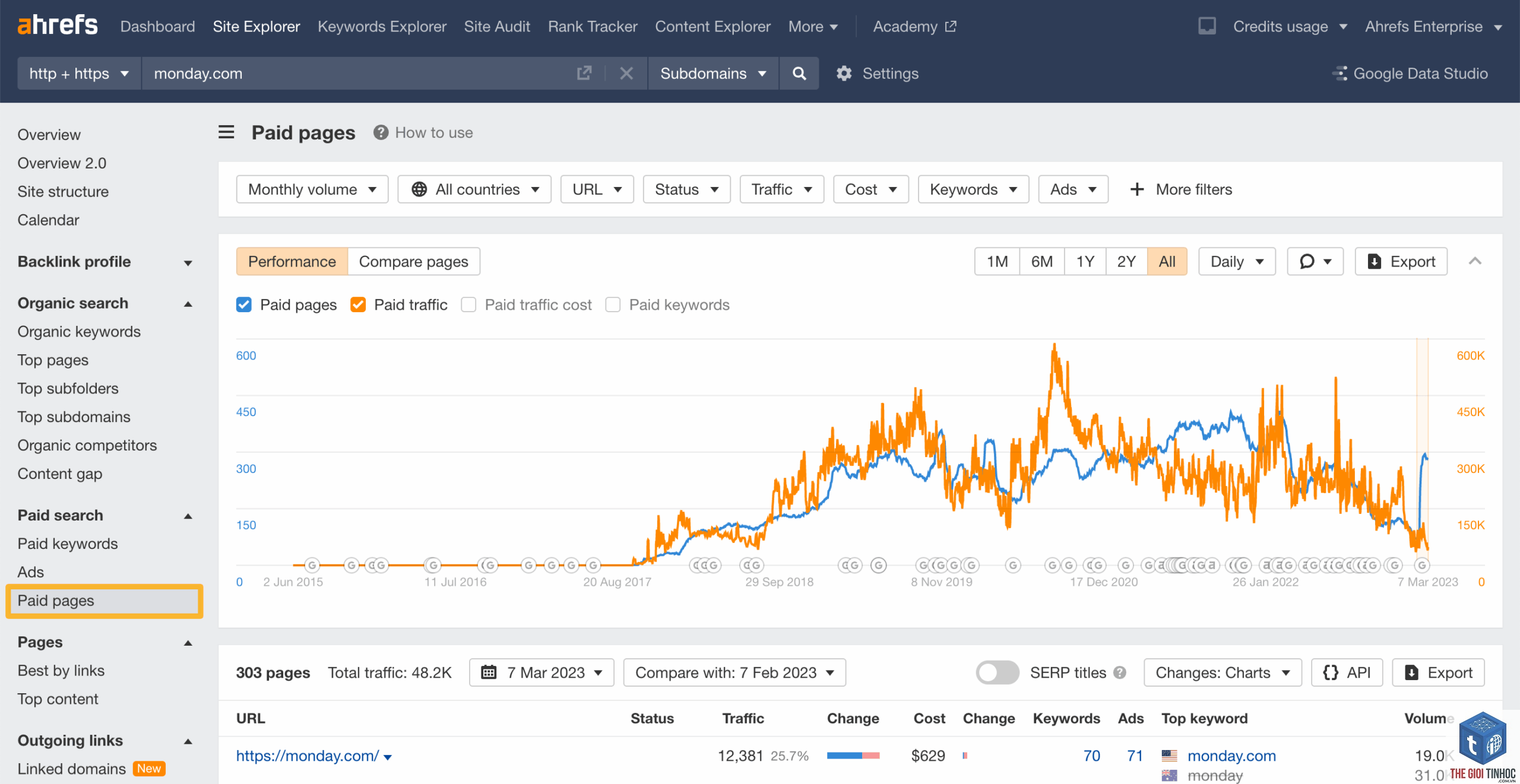Enable Paid traffic cost checkbox

[x=468, y=304]
